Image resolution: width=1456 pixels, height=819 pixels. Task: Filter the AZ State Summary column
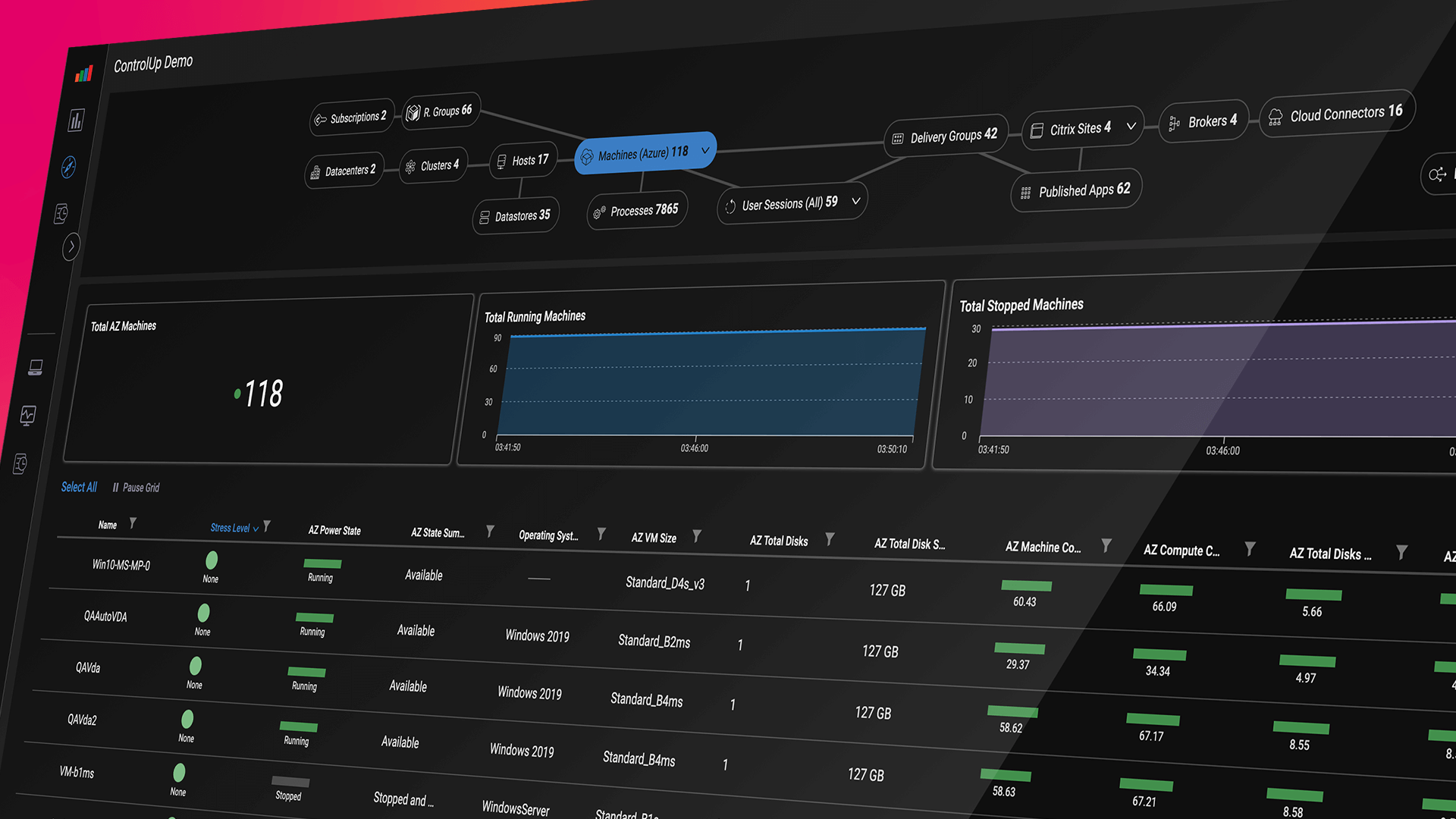pos(490,532)
